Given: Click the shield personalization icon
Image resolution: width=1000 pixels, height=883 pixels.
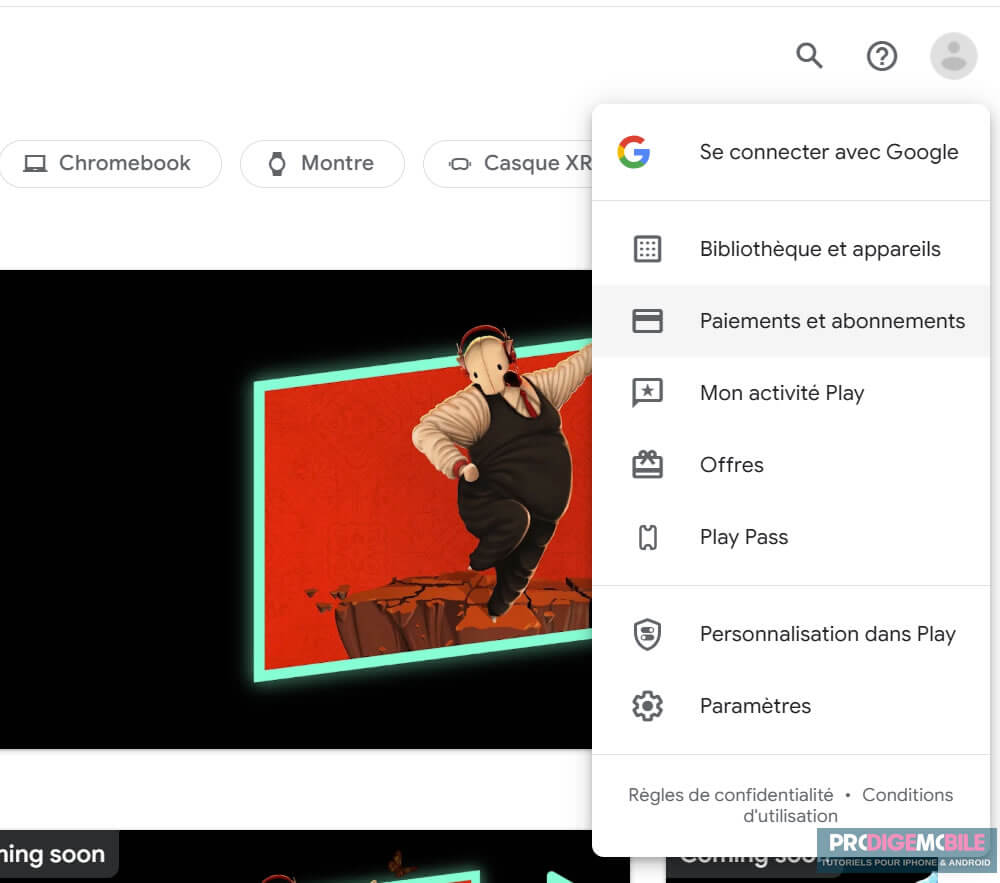Looking at the screenshot, I should click(x=647, y=634).
